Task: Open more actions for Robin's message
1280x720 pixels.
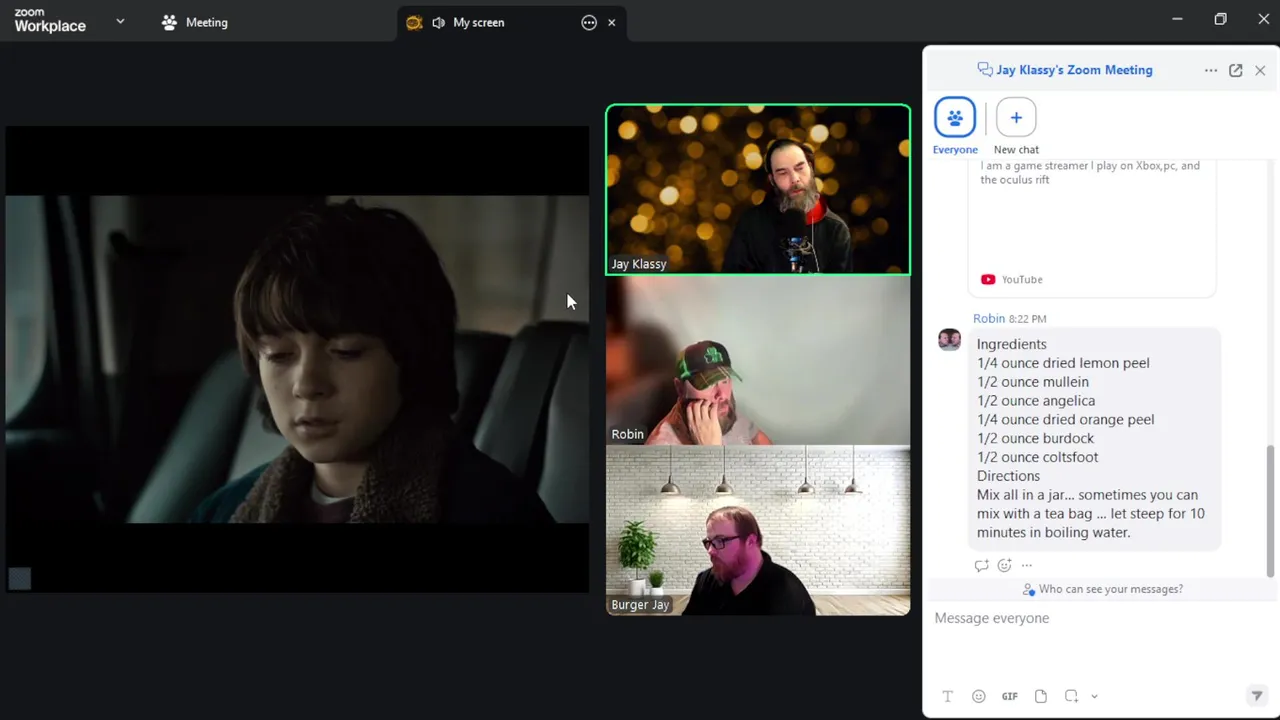Action: point(1027,565)
